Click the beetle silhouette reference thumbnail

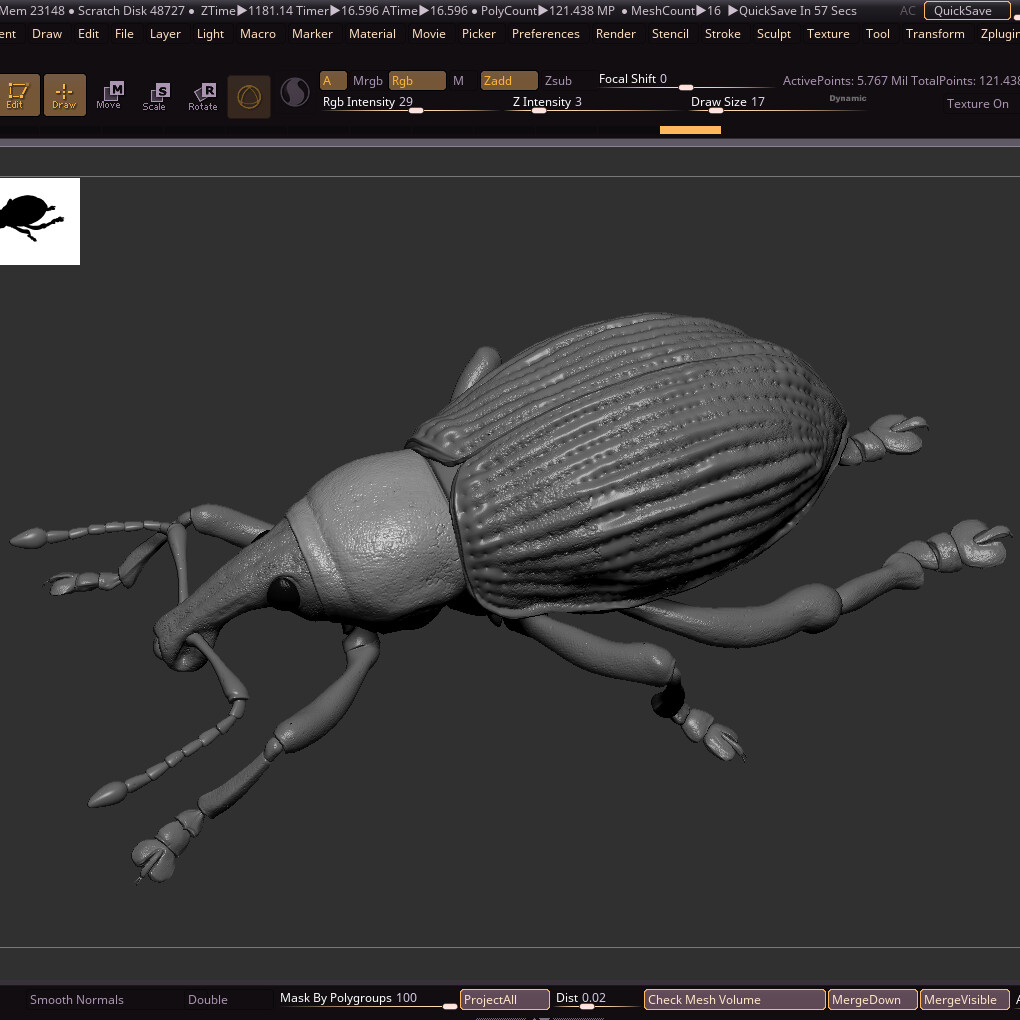pos(38,221)
